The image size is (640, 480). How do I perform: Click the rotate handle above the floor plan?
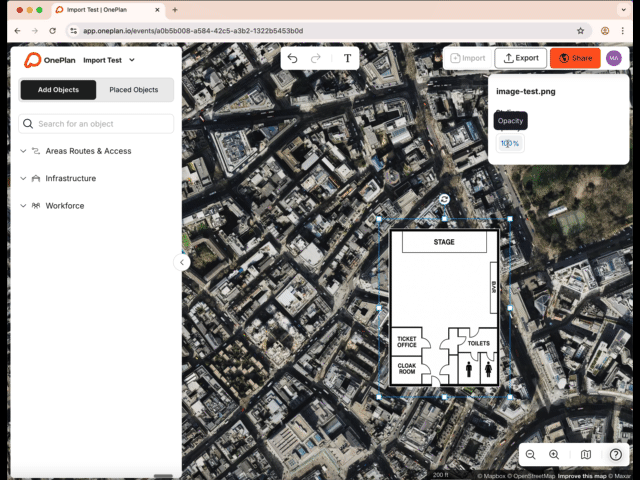444,199
